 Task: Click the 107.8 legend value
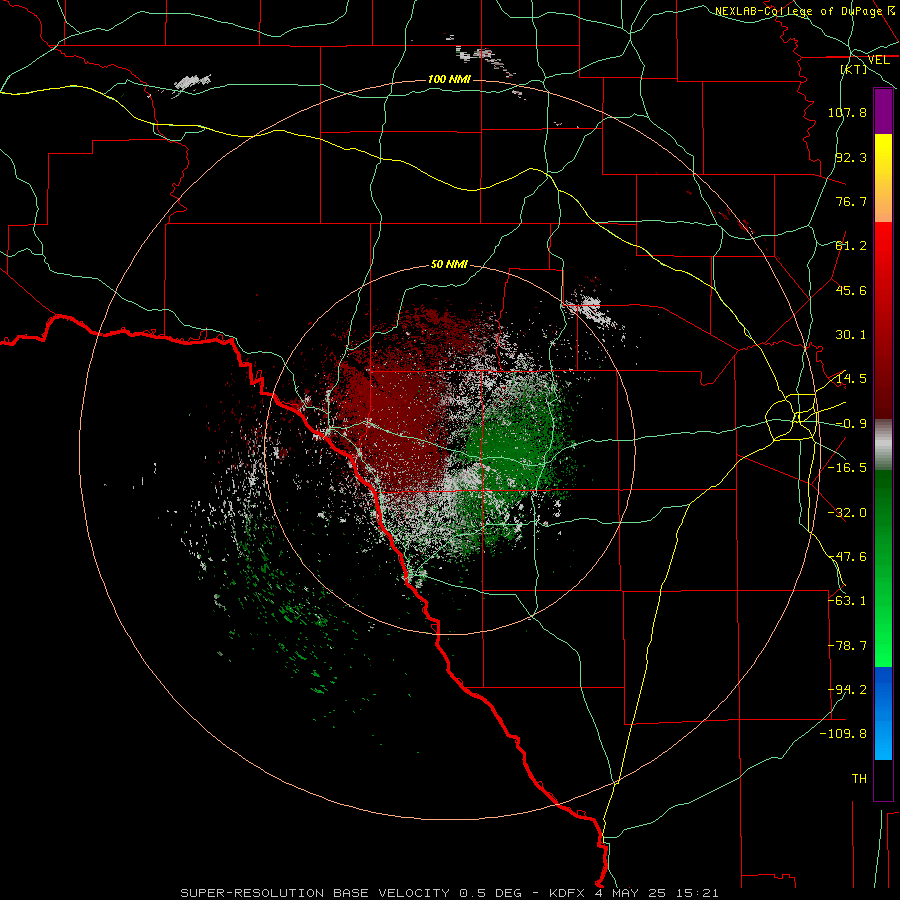847,112
